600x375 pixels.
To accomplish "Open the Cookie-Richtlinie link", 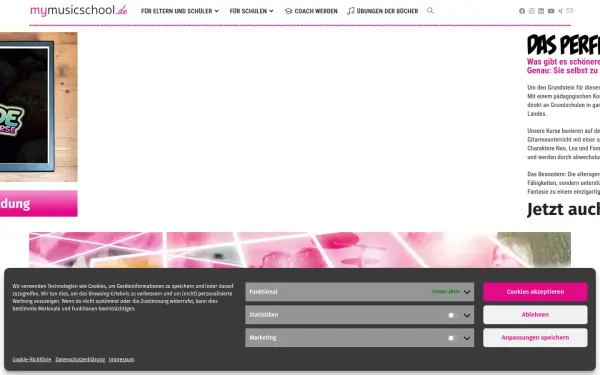I will pyautogui.click(x=32, y=359).
